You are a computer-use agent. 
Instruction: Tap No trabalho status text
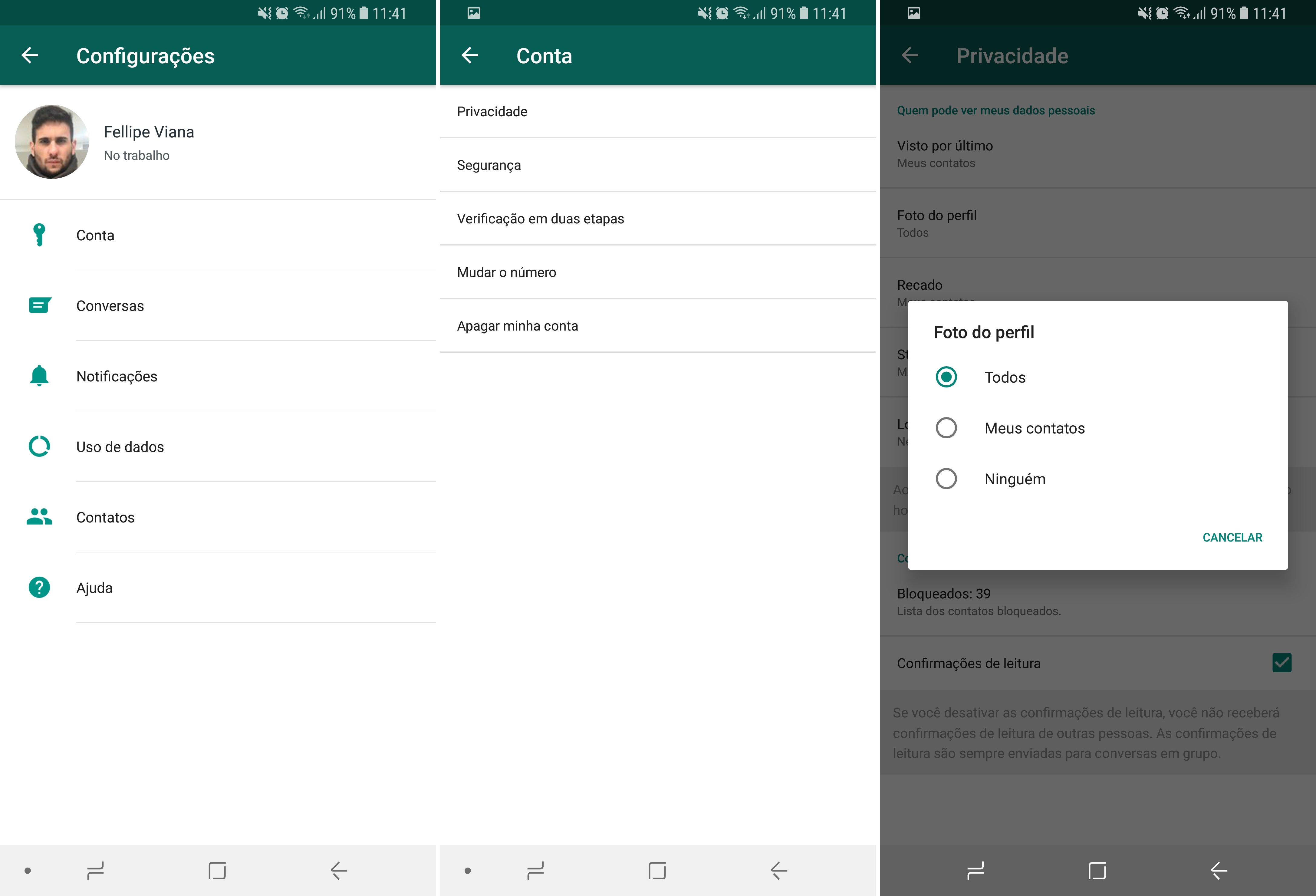click(x=137, y=155)
